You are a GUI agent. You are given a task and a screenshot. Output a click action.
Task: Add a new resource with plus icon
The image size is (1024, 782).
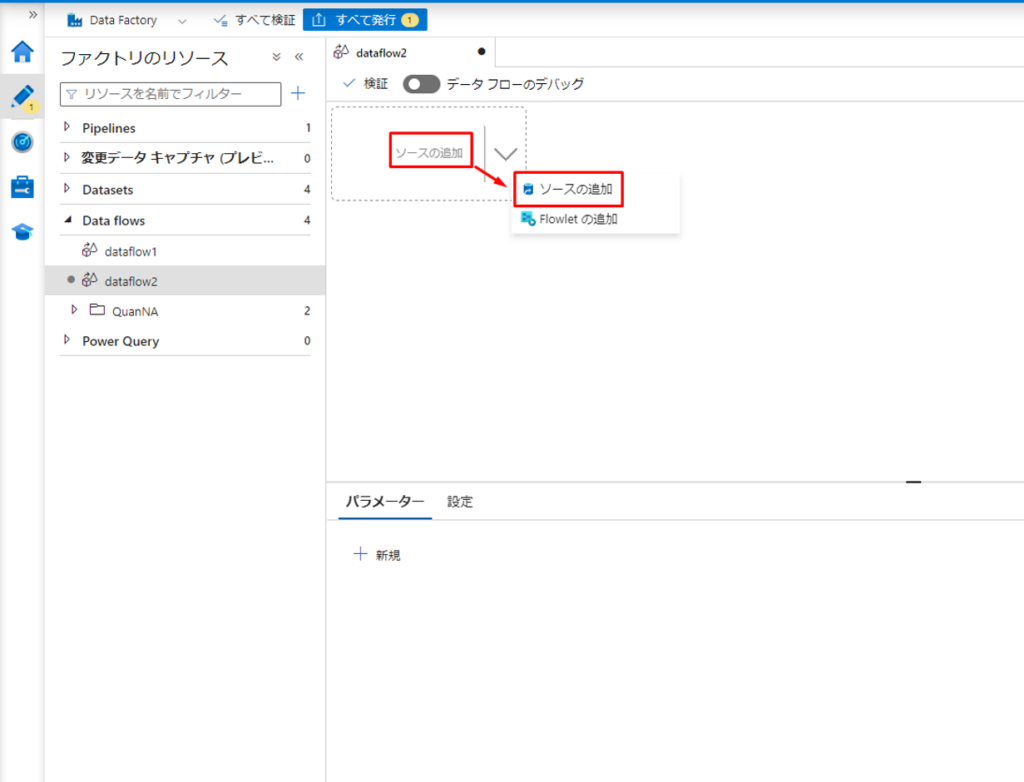[x=298, y=93]
